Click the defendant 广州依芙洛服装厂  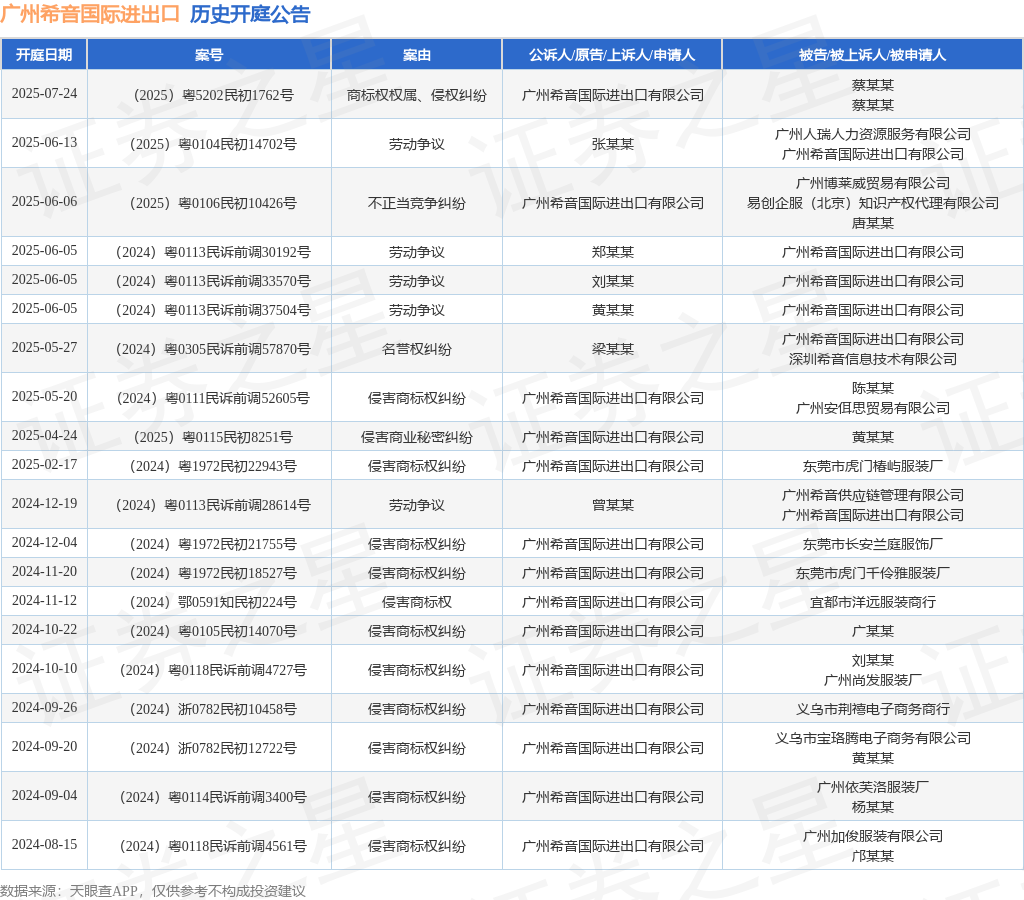[x=872, y=787]
